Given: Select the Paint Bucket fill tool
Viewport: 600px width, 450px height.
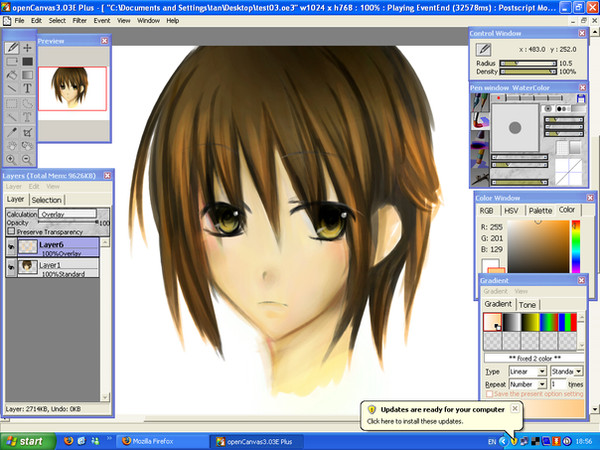Looking at the screenshot, I should point(12,75).
